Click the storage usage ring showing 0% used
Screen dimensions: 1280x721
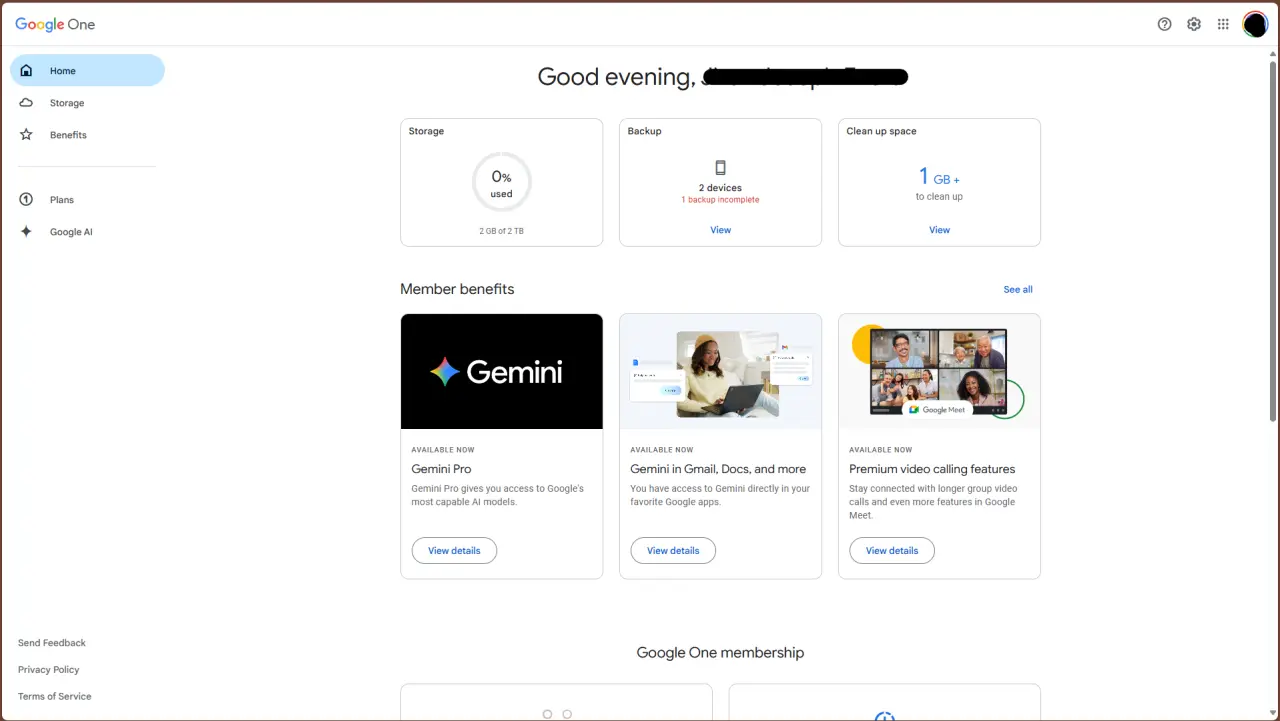(x=501, y=182)
